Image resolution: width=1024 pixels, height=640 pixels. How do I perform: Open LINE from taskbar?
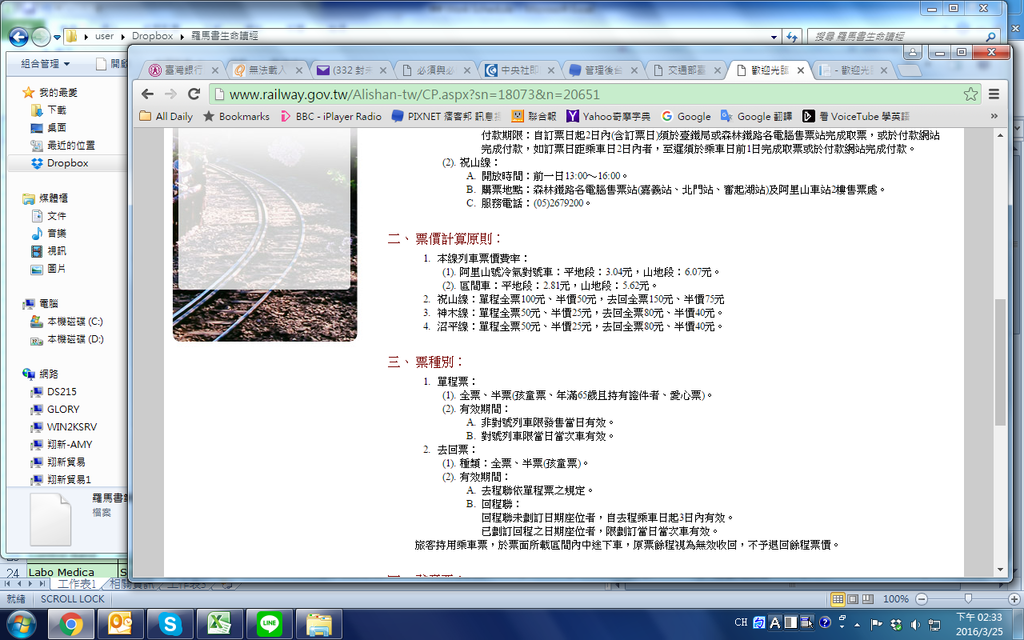point(269,625)
